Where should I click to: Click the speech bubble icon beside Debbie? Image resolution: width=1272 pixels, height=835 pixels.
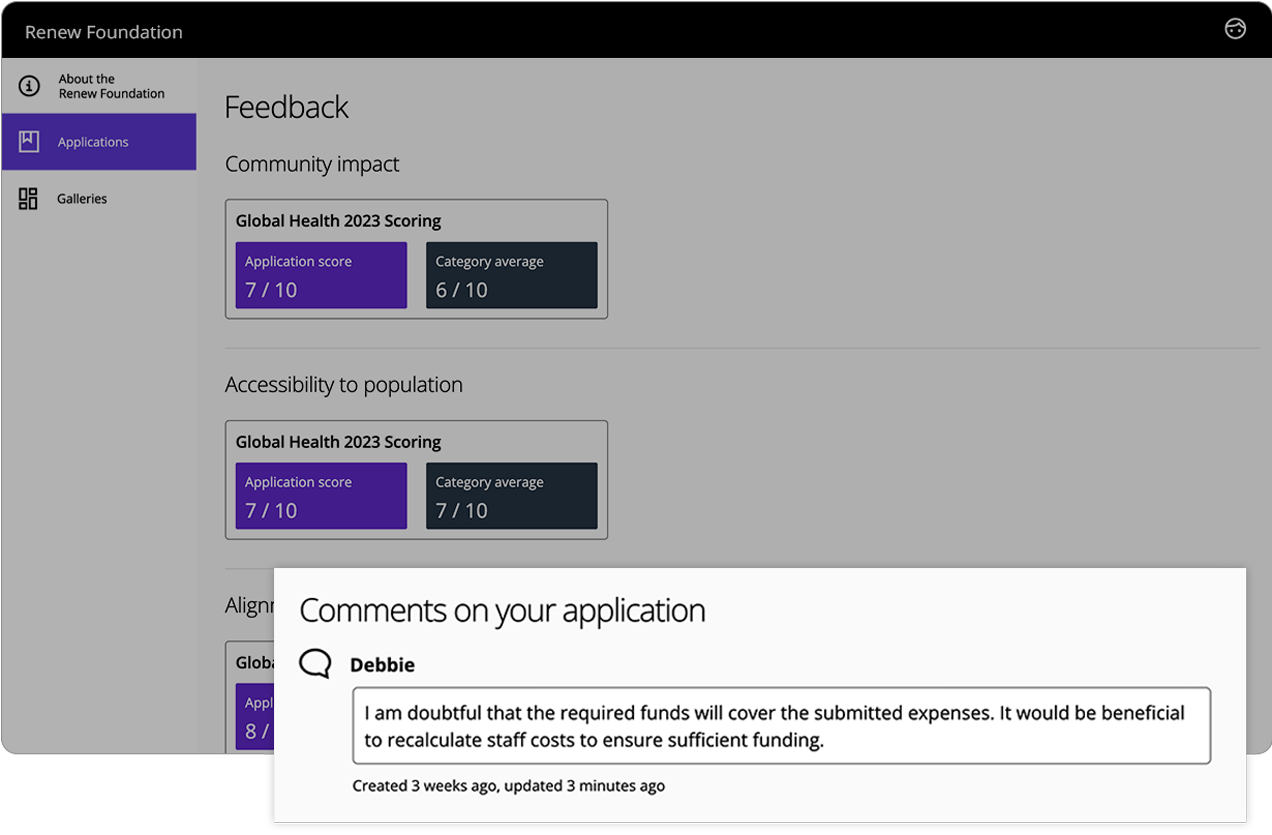tap(315, 664)
